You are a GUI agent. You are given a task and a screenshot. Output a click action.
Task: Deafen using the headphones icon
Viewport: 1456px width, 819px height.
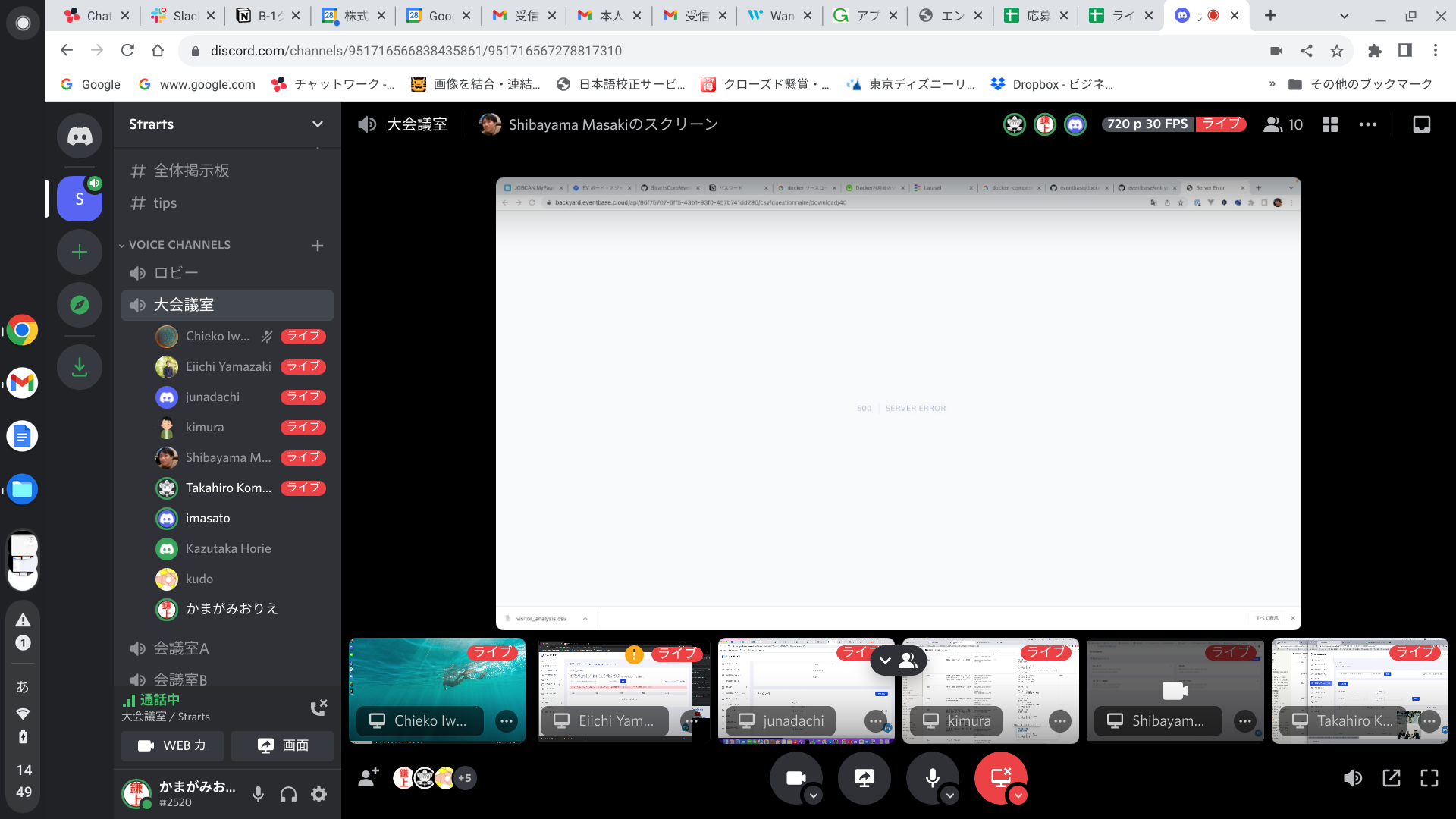point(288,794)
